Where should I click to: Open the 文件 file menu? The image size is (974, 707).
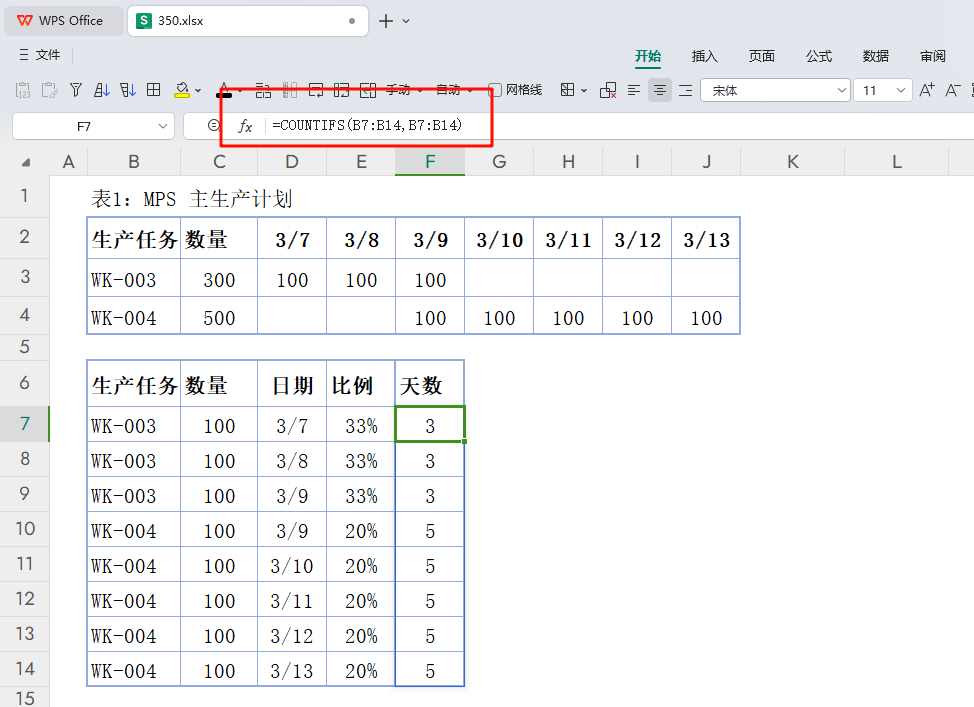pyautogui.click(x=40, y=55)
